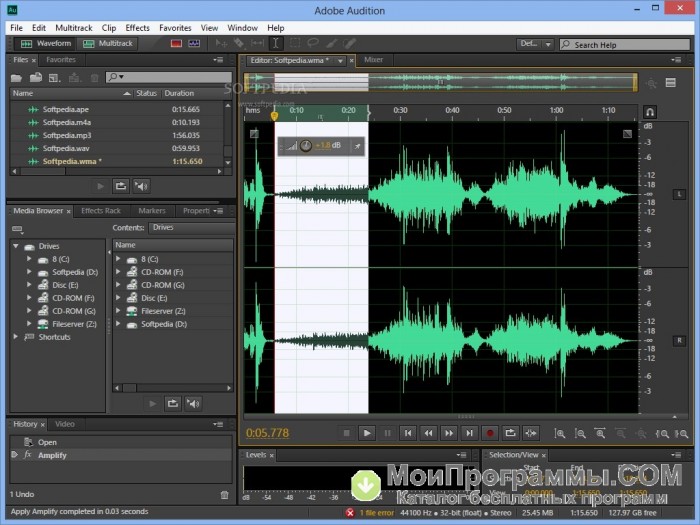The height and width of the screenshot is (525, 700).
Task: Switch to Multitrack editor view
Action: click(x=108, y=44)
